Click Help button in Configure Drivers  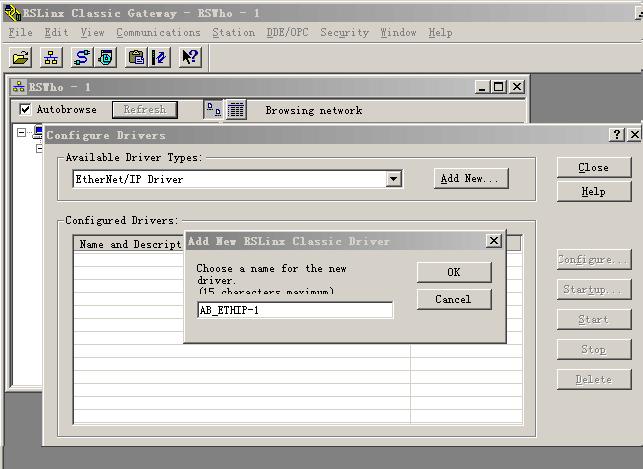[594, 191]
